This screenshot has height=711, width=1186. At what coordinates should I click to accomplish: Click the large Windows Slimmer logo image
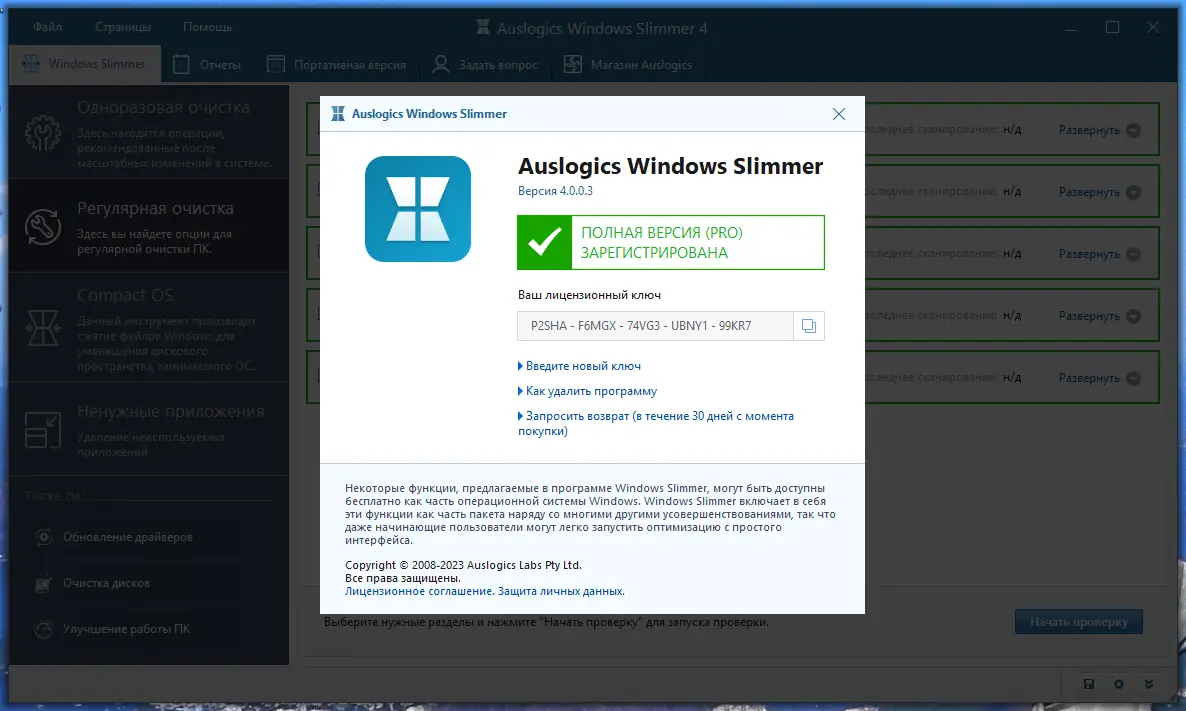click(x=418, y=209)
